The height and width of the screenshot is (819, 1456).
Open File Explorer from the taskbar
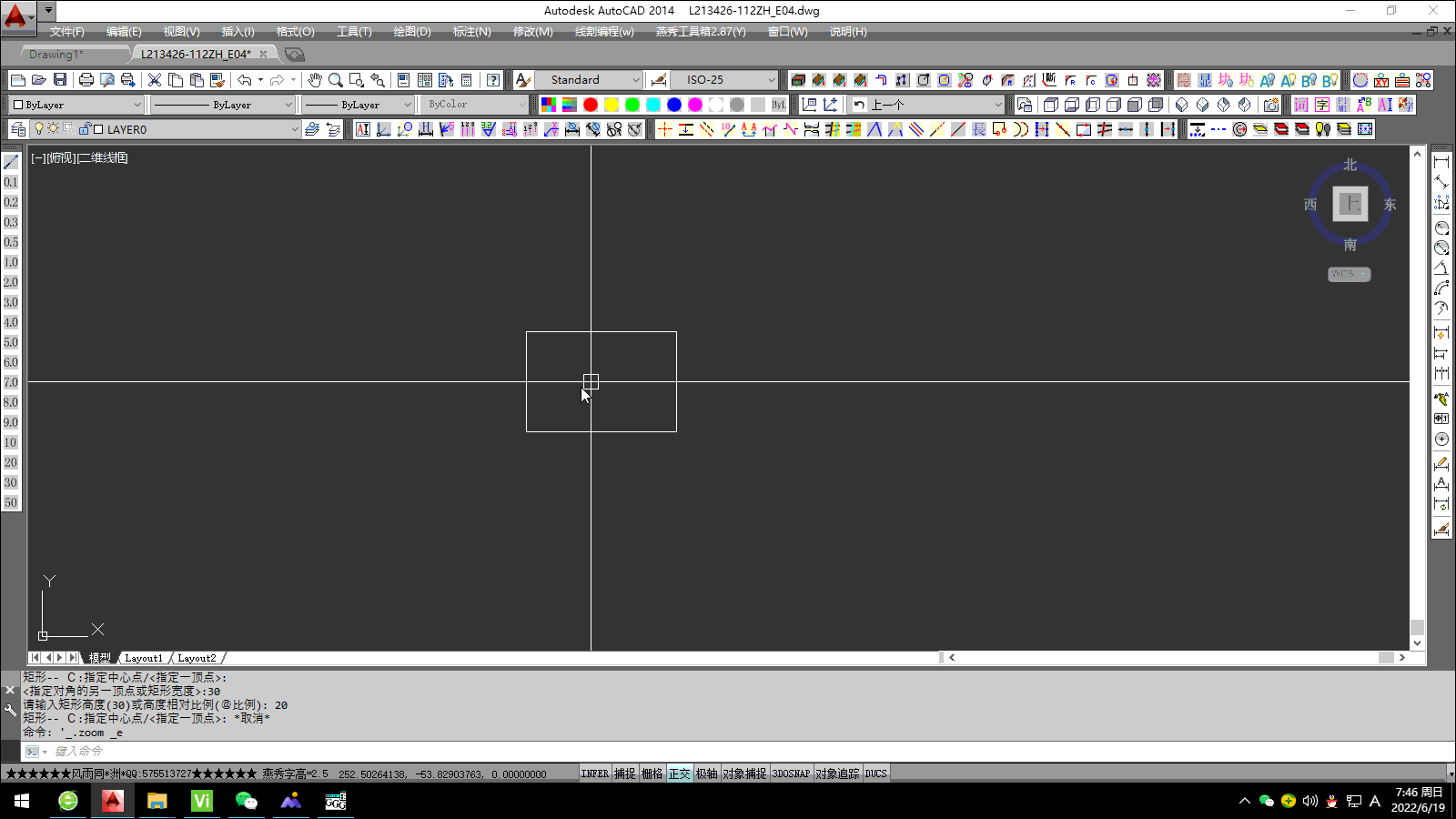[157, 801]
